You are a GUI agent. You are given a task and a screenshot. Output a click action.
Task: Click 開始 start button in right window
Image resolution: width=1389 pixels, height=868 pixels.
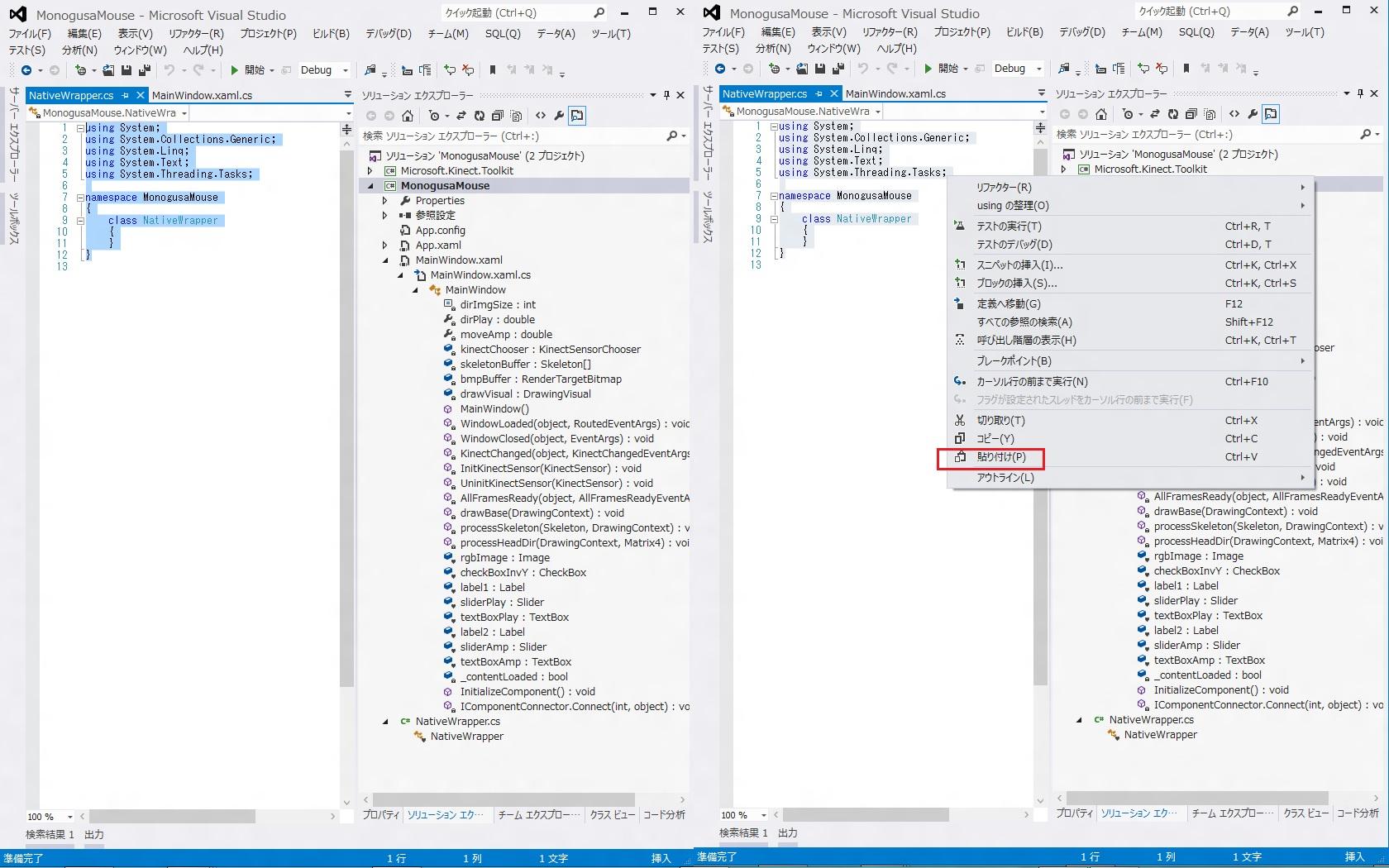[x=942, y=69]
